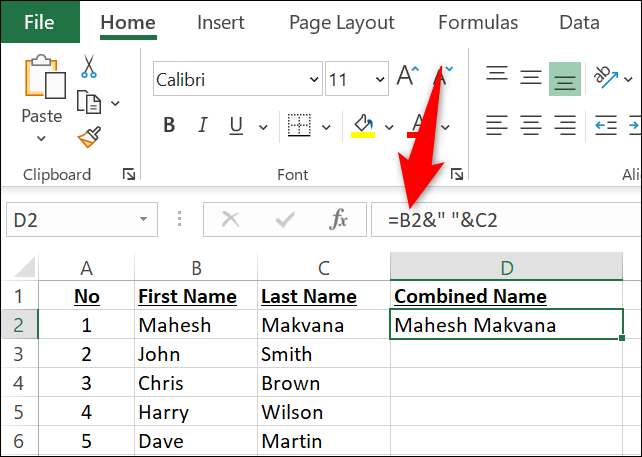The image size is (642, 457).
Task: Open Orientation dropdown arrow
Action: point(628,79)
